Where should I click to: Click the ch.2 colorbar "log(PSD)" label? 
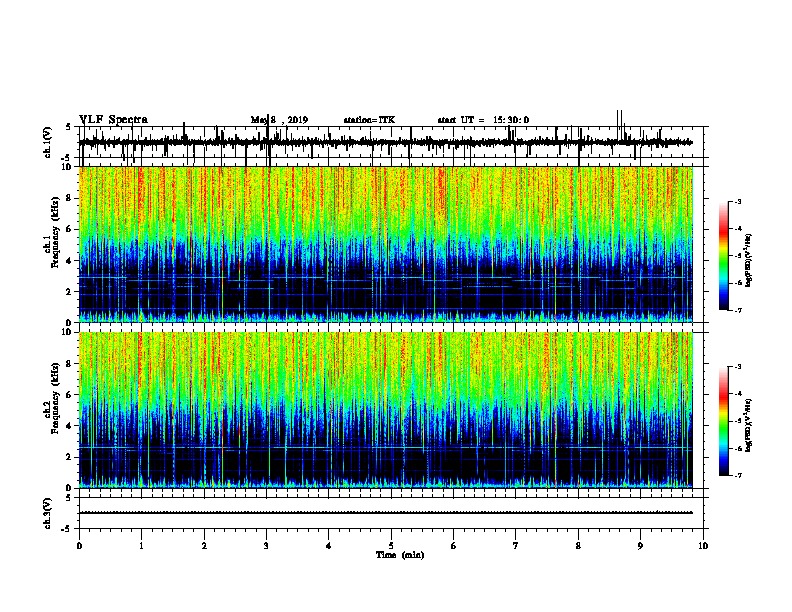(748, 426)
